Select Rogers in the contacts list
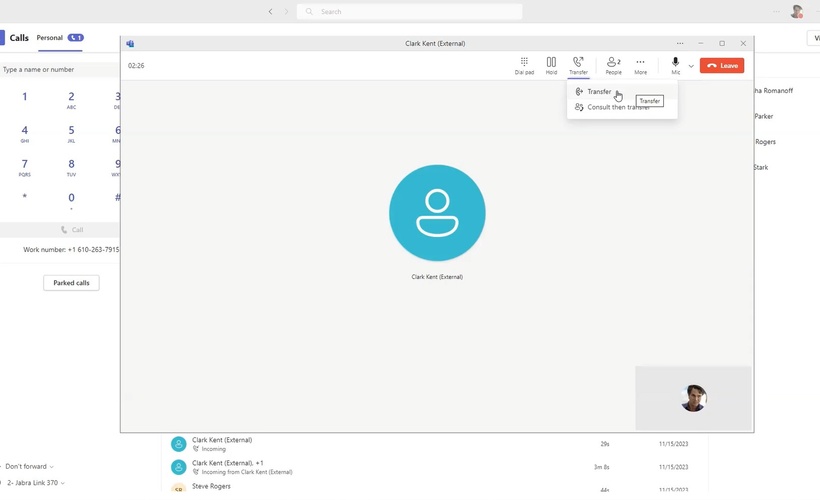820x500 pixels. coord(765,142)
